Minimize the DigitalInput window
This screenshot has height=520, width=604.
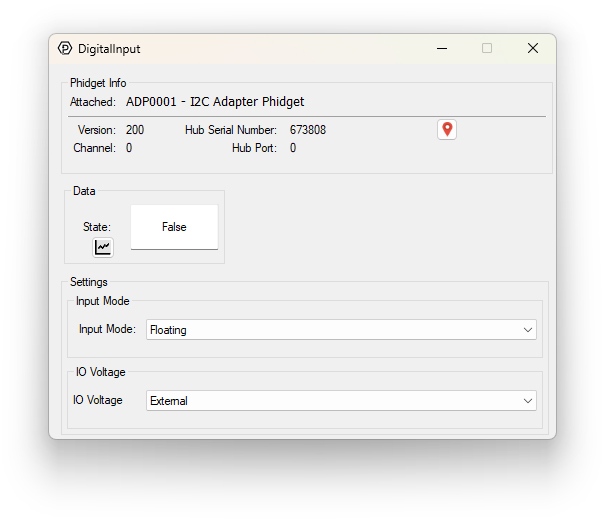[x=441, y=48]
